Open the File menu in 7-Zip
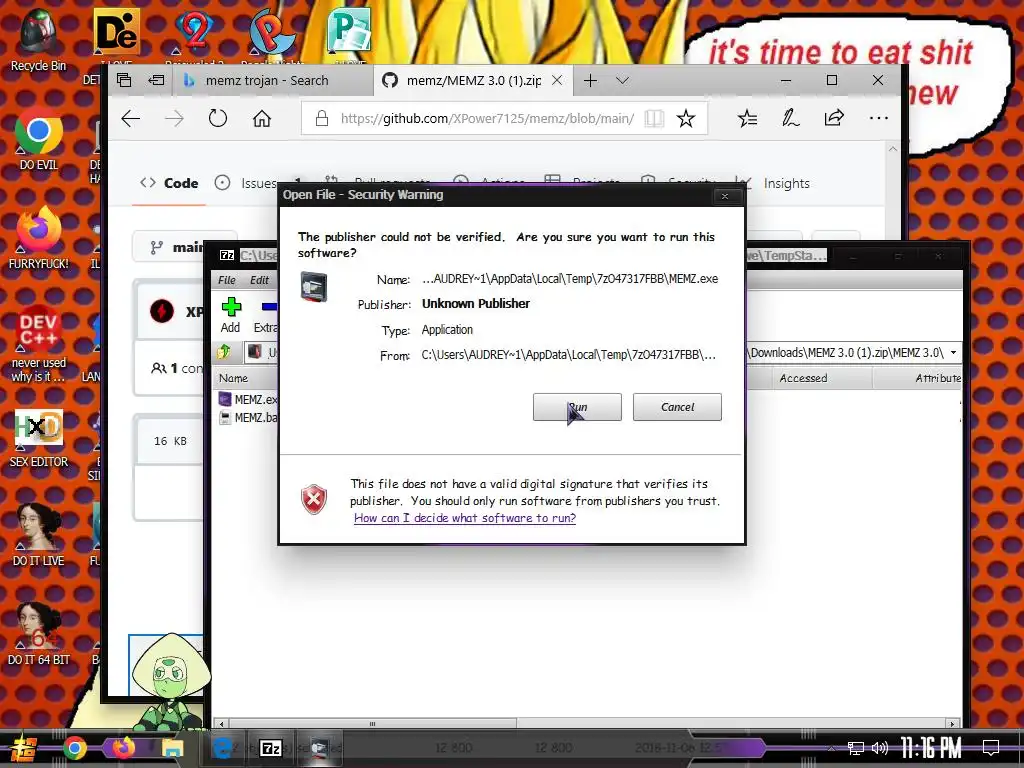The image size is (1024, 768). 227,280
